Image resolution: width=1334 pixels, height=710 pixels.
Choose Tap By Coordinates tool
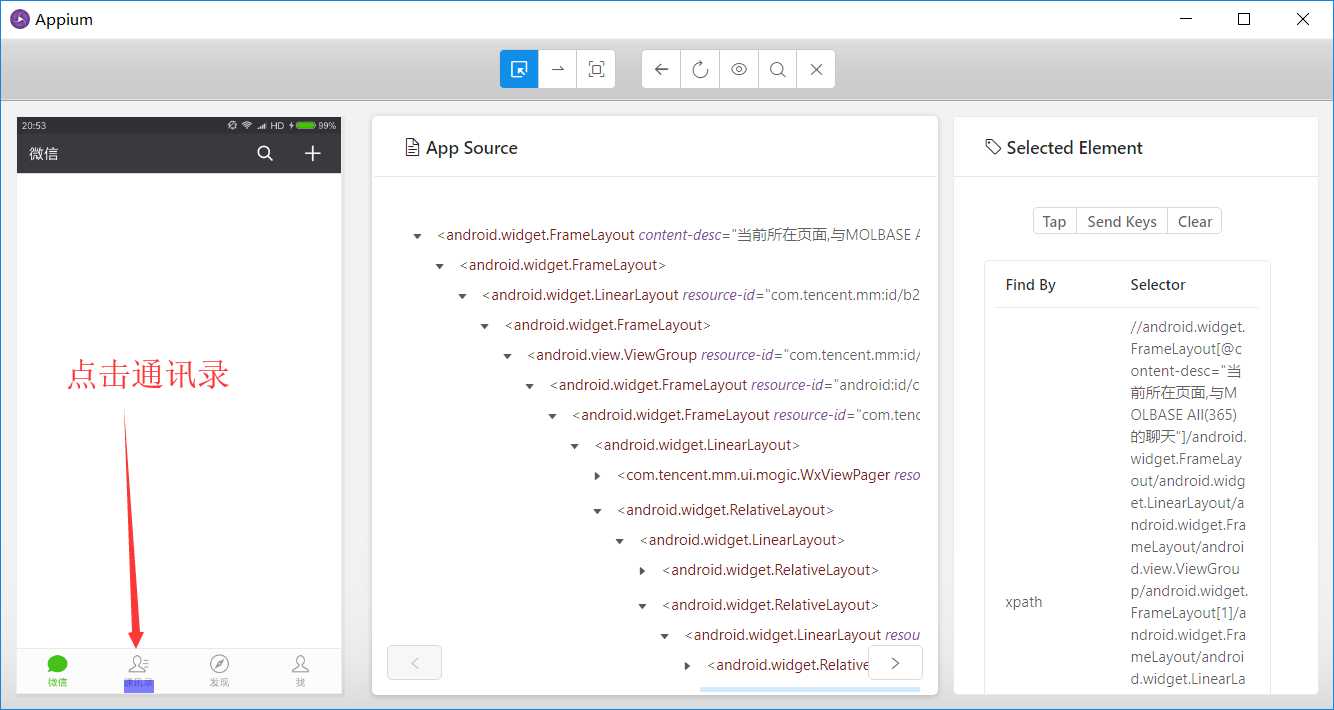pos(596,69)
